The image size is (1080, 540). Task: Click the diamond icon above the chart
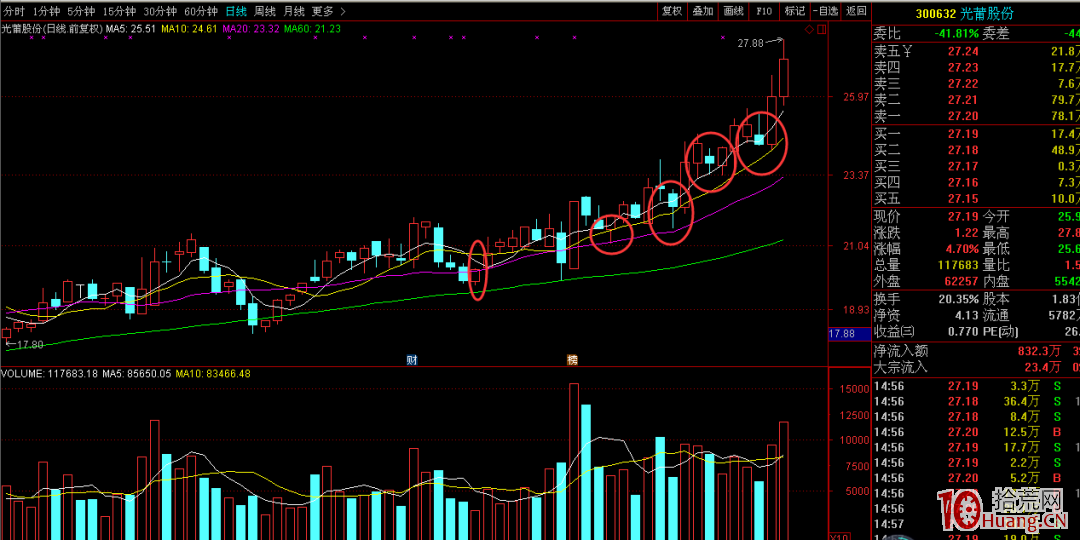tap(808, 29)
